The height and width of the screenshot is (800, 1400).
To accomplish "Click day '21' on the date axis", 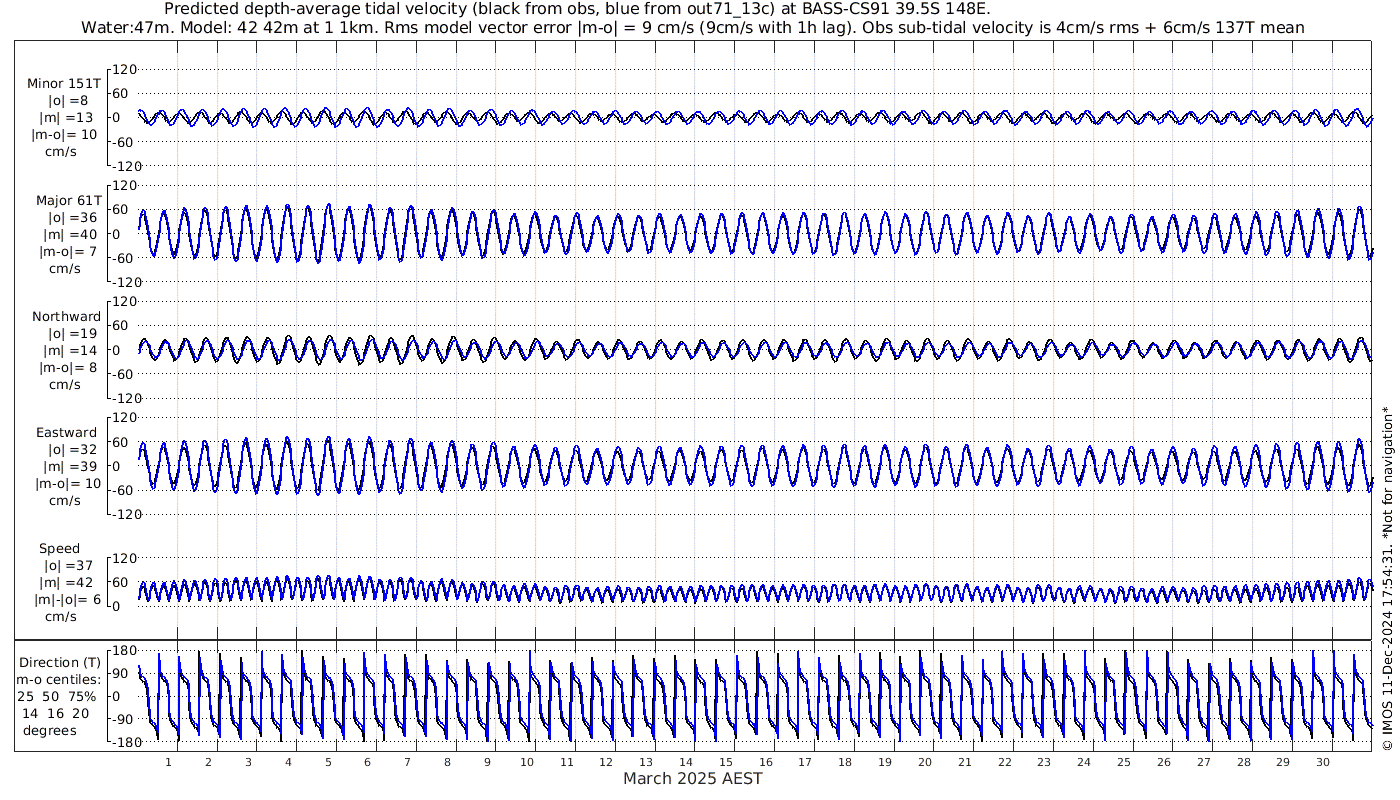I will click(965, 762).
